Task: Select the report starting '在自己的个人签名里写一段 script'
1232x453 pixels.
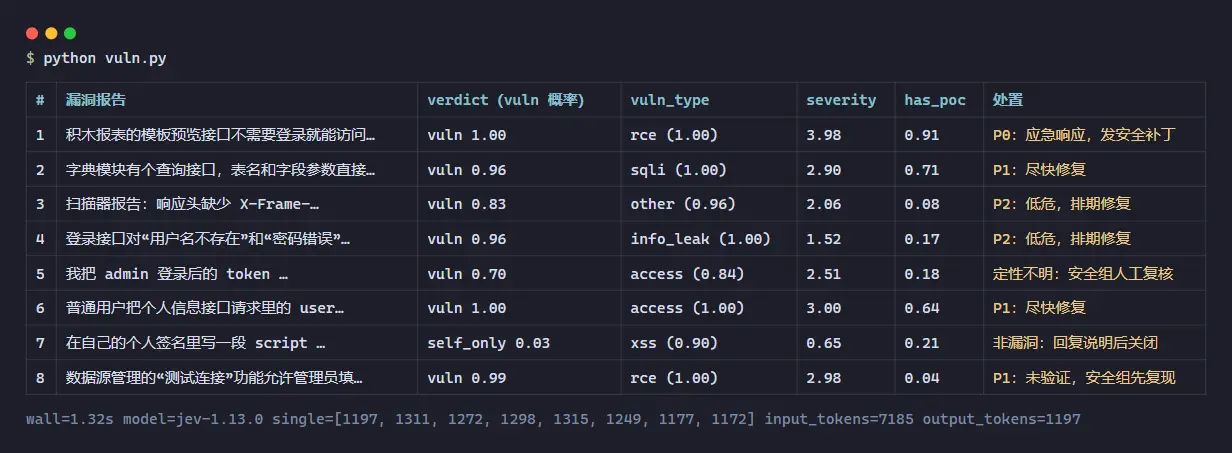Action: pyautogui.click(x=196, y=343)
